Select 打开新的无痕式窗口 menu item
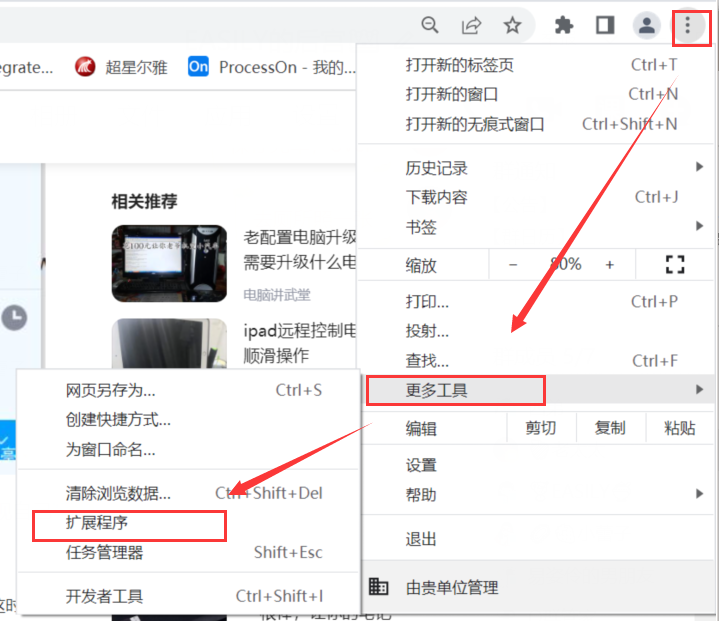 [x=536, y=124]
